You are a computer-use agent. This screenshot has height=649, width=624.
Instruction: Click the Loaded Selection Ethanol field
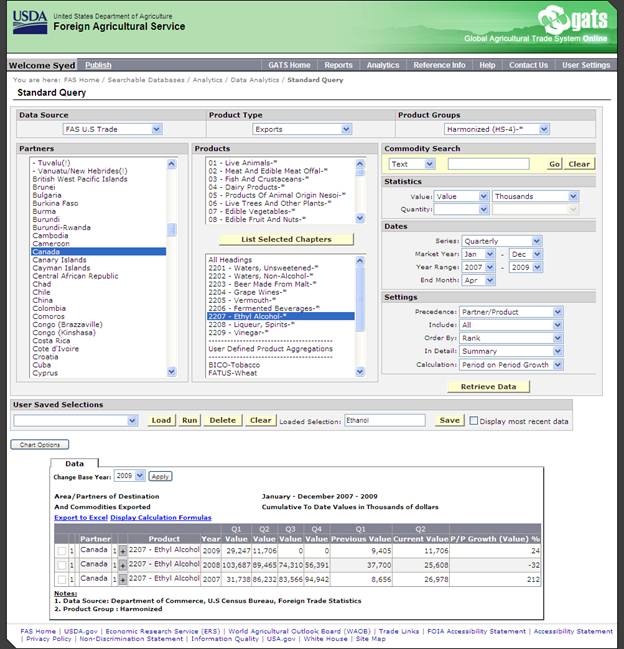click(x=385, y=421)
